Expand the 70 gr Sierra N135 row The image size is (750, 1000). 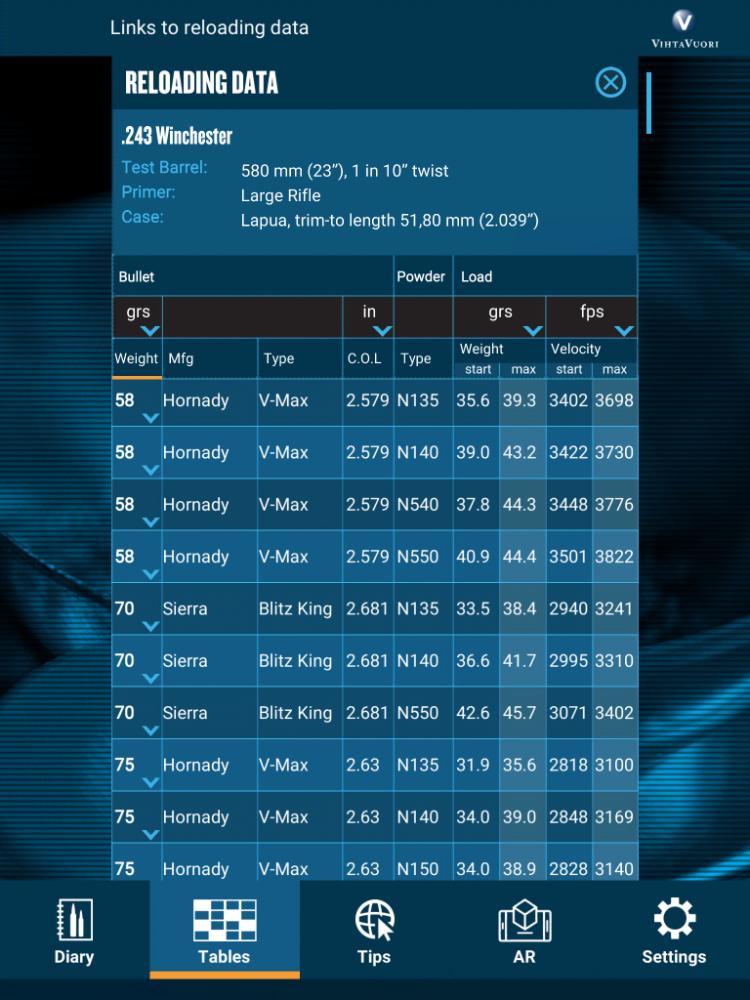[151, 626]
